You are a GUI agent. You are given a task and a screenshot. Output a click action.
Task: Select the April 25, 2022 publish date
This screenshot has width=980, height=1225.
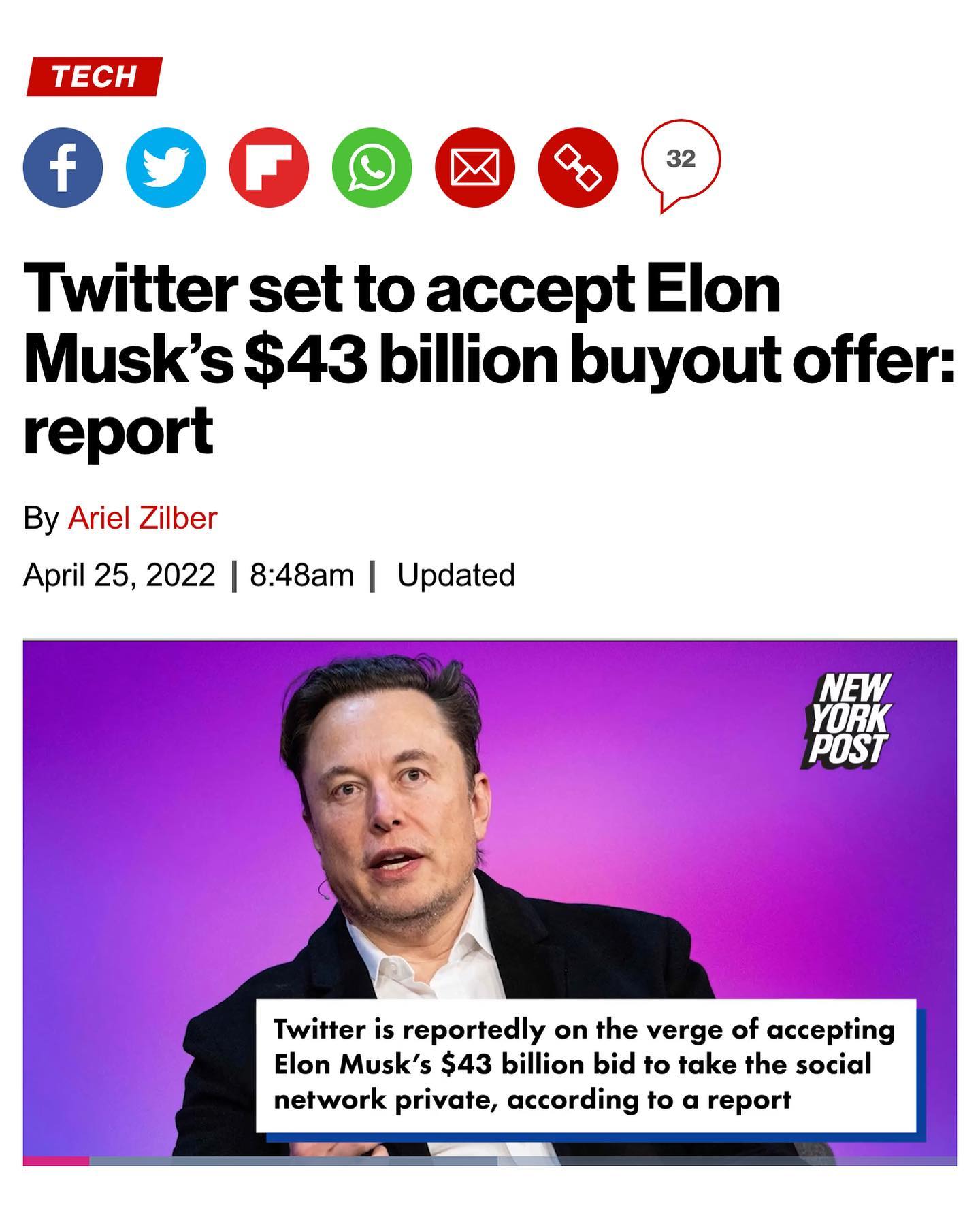pos(119,575)
